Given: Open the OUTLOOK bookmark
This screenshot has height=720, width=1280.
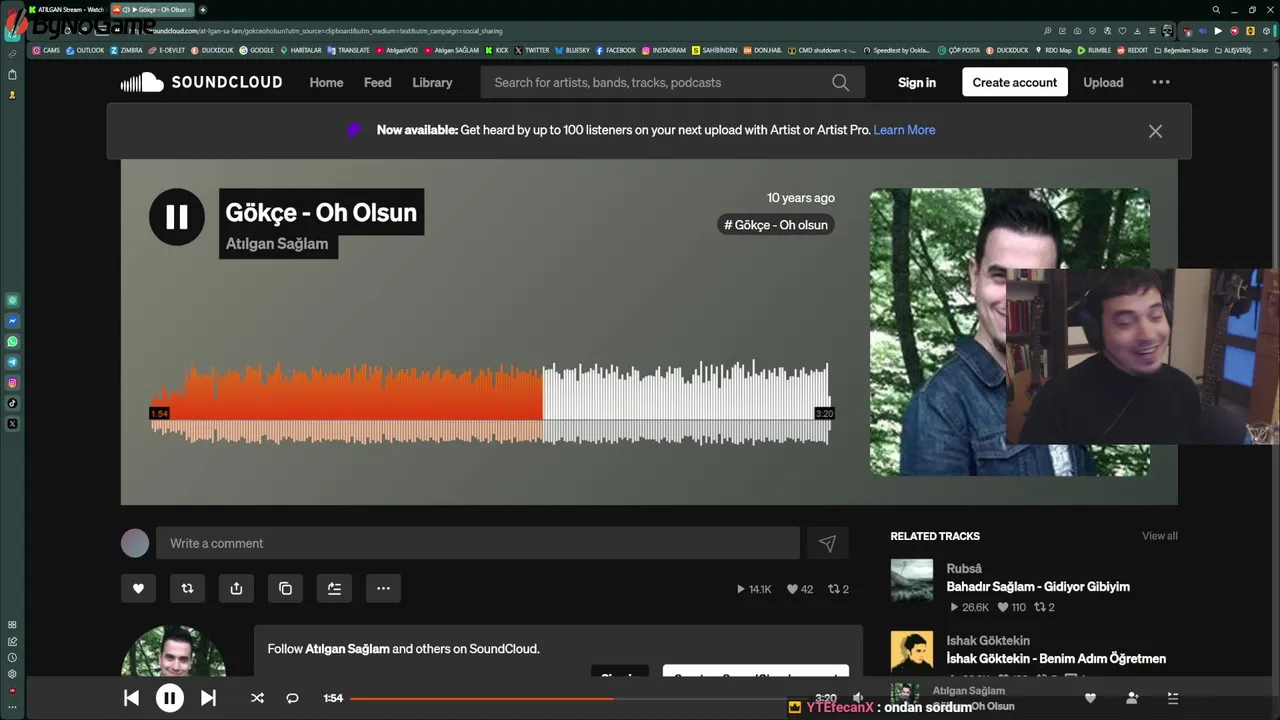Looking at the screenshot, I should [x=85, y=50].
